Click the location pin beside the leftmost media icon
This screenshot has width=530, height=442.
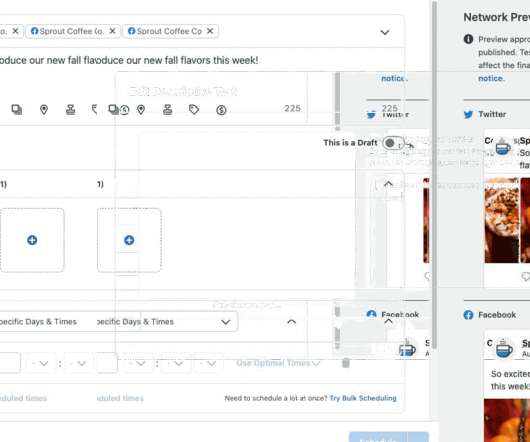tap(44, 109)
